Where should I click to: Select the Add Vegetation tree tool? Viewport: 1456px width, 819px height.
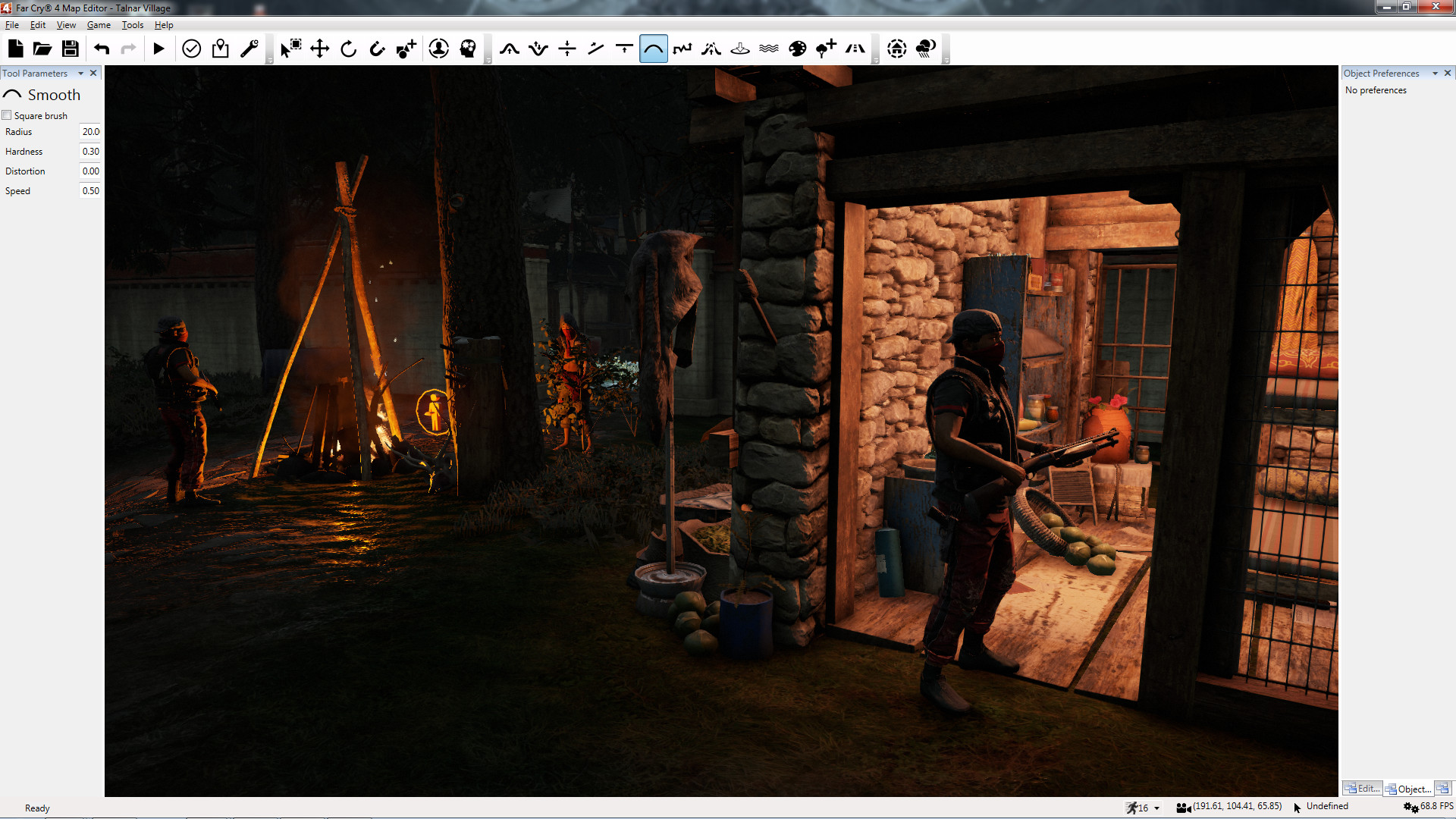pos(827,49)
